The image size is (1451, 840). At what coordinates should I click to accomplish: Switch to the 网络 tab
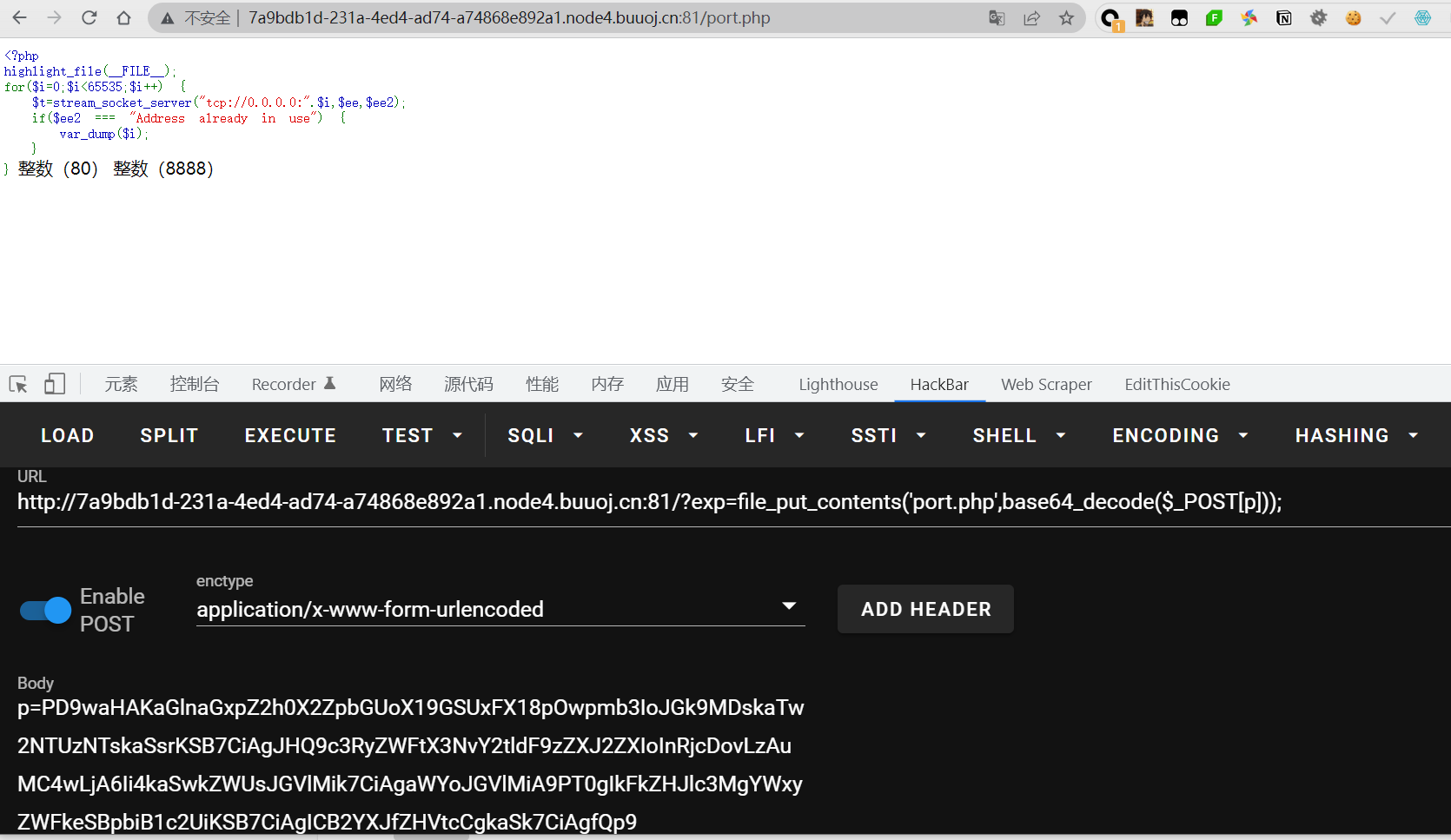click(395, 384)
